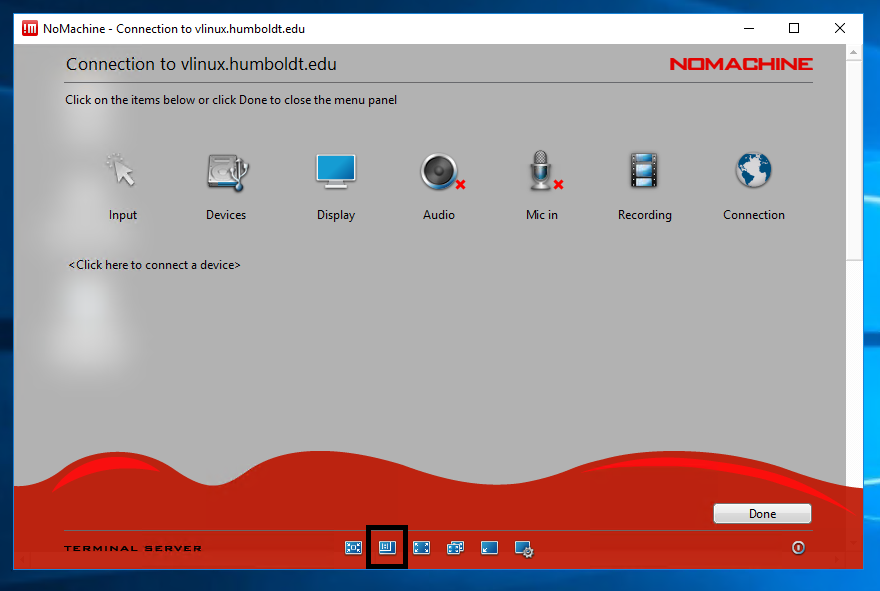Click the NoMachine title bar app icon

(30, 28)
